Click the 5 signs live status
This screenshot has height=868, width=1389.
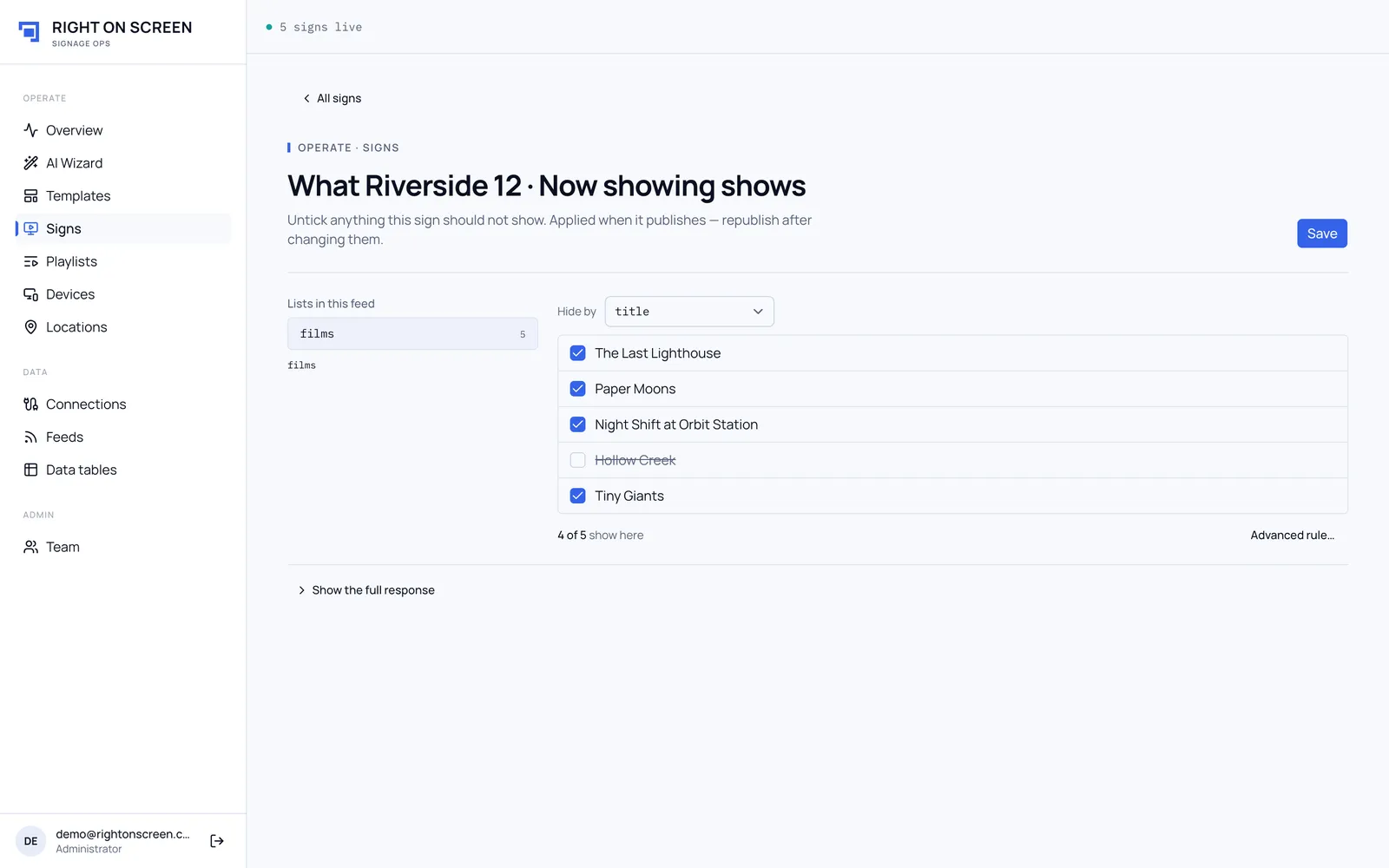click(313, 27)
